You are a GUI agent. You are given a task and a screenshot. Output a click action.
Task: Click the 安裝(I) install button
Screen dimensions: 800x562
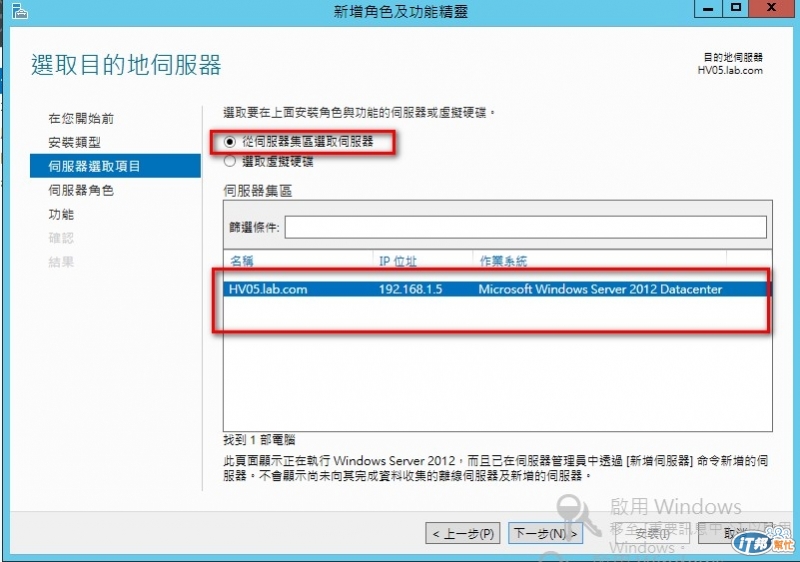coord(652,533)
